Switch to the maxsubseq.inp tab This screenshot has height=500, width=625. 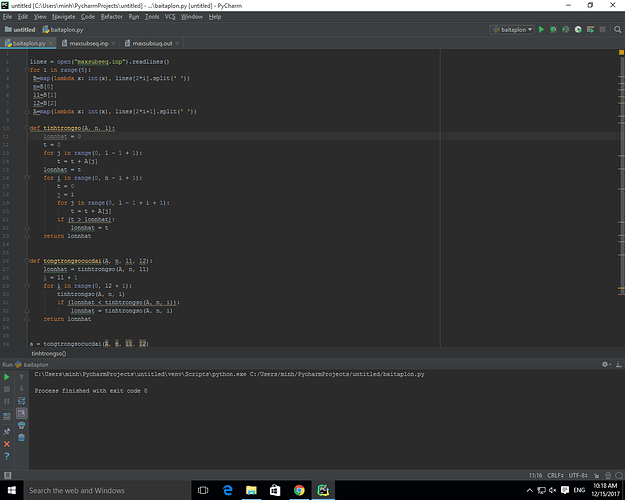point(88,44)
